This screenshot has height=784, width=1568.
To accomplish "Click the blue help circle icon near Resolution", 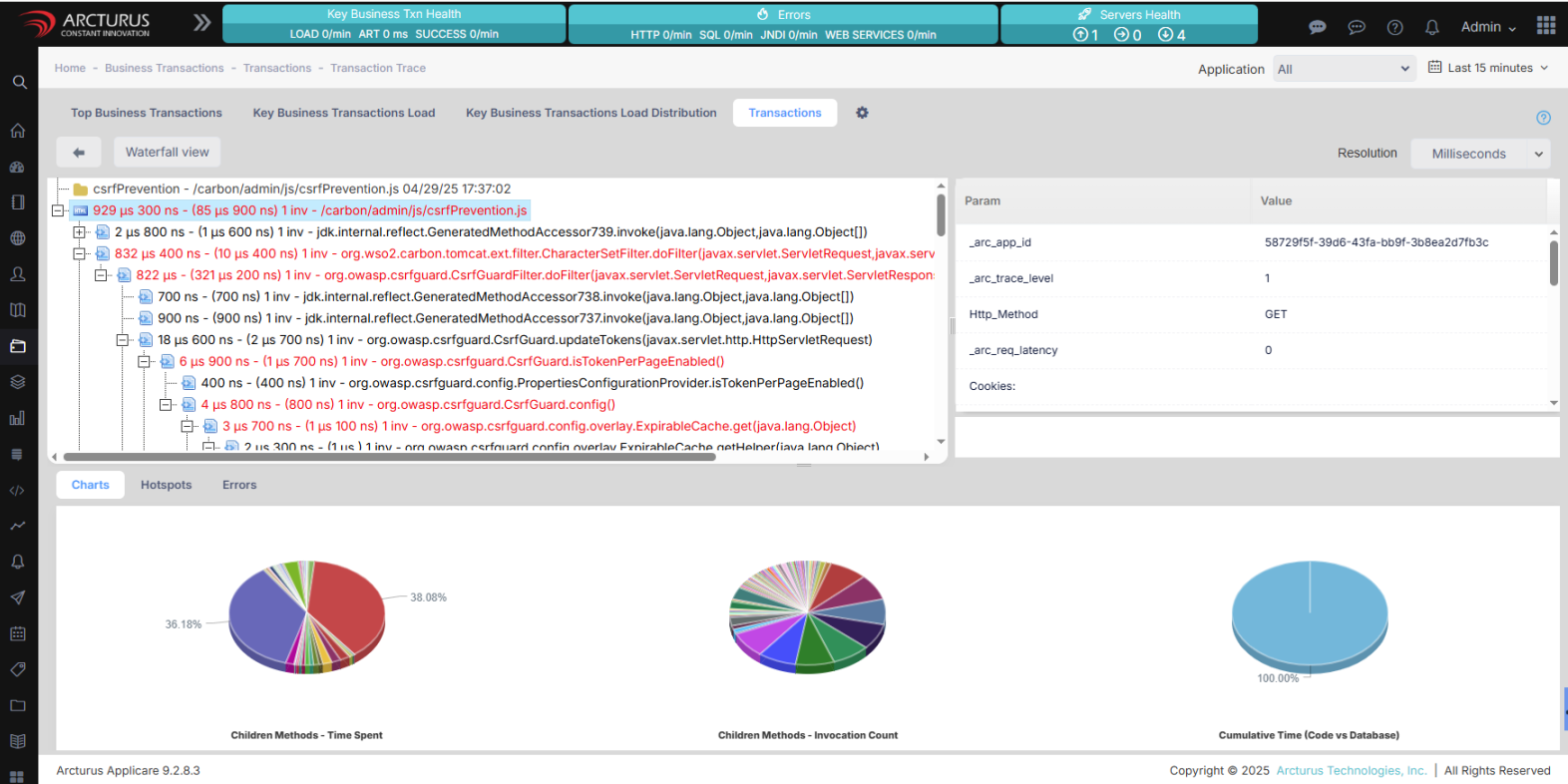I will click(x=1543, y=118).
